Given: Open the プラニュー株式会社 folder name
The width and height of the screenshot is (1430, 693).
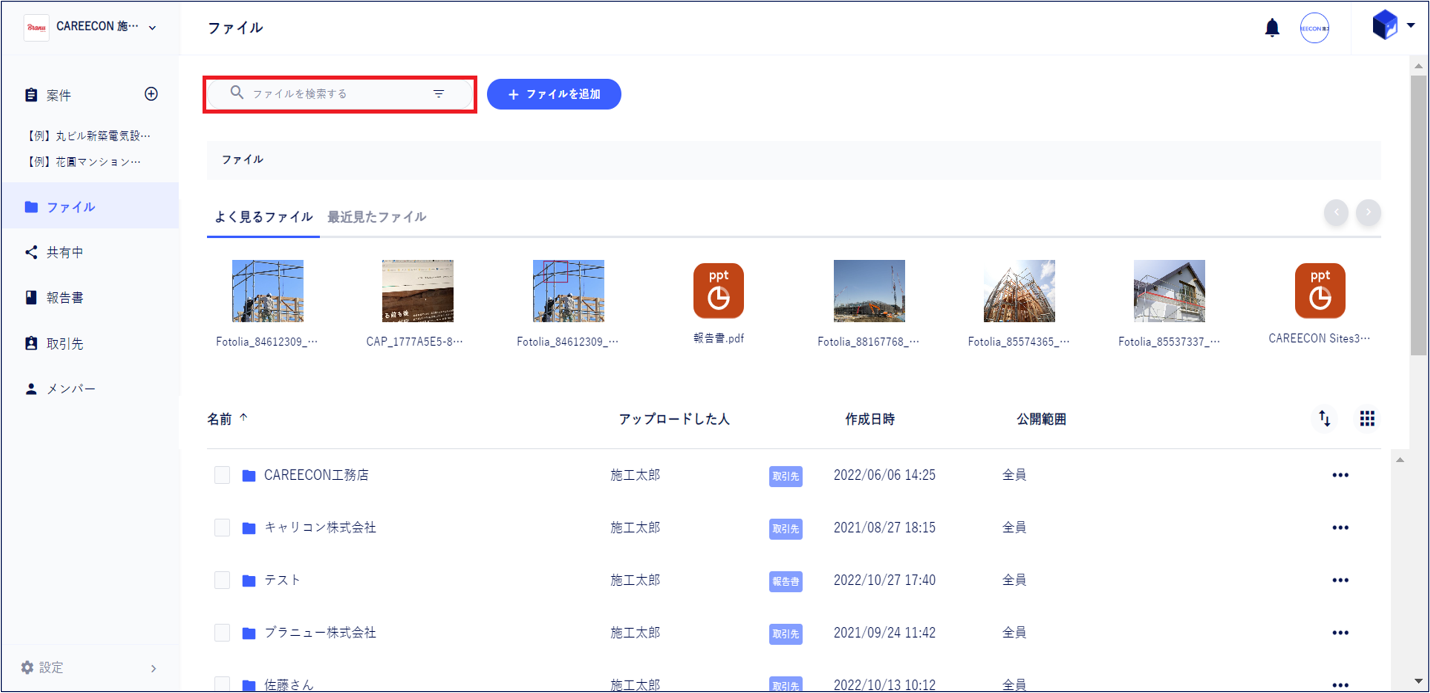Looking at the screenshot, I should point(320,633).
